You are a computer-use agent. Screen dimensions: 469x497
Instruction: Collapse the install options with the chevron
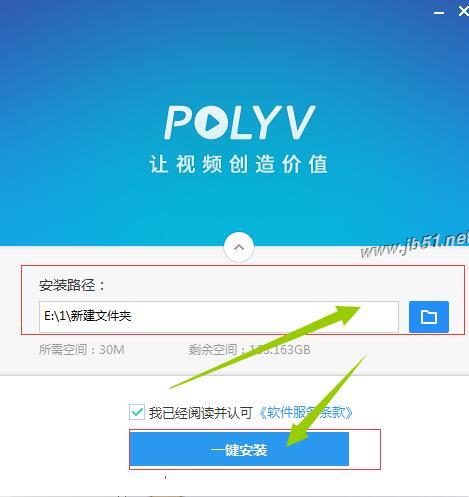click(239, 247)
